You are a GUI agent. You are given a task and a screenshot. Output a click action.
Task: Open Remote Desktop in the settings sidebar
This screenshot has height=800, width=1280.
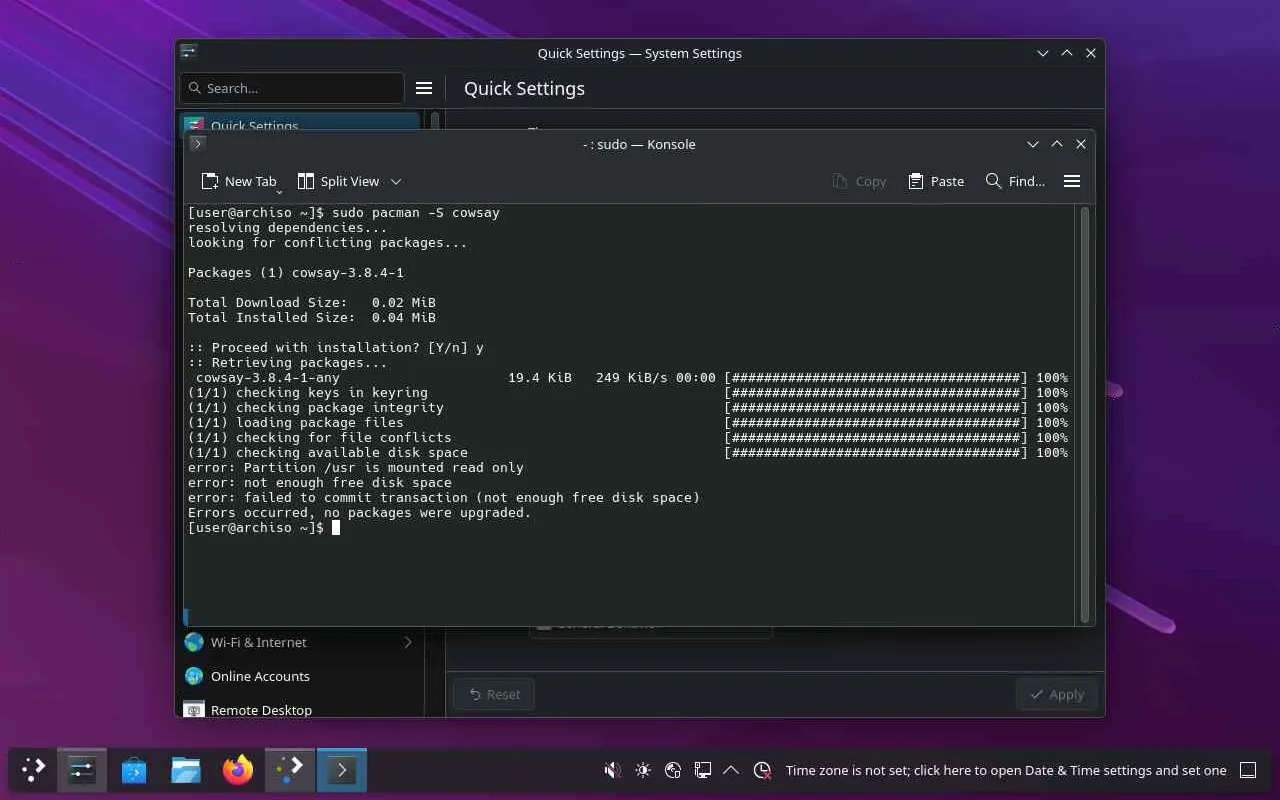click(299, 708)
